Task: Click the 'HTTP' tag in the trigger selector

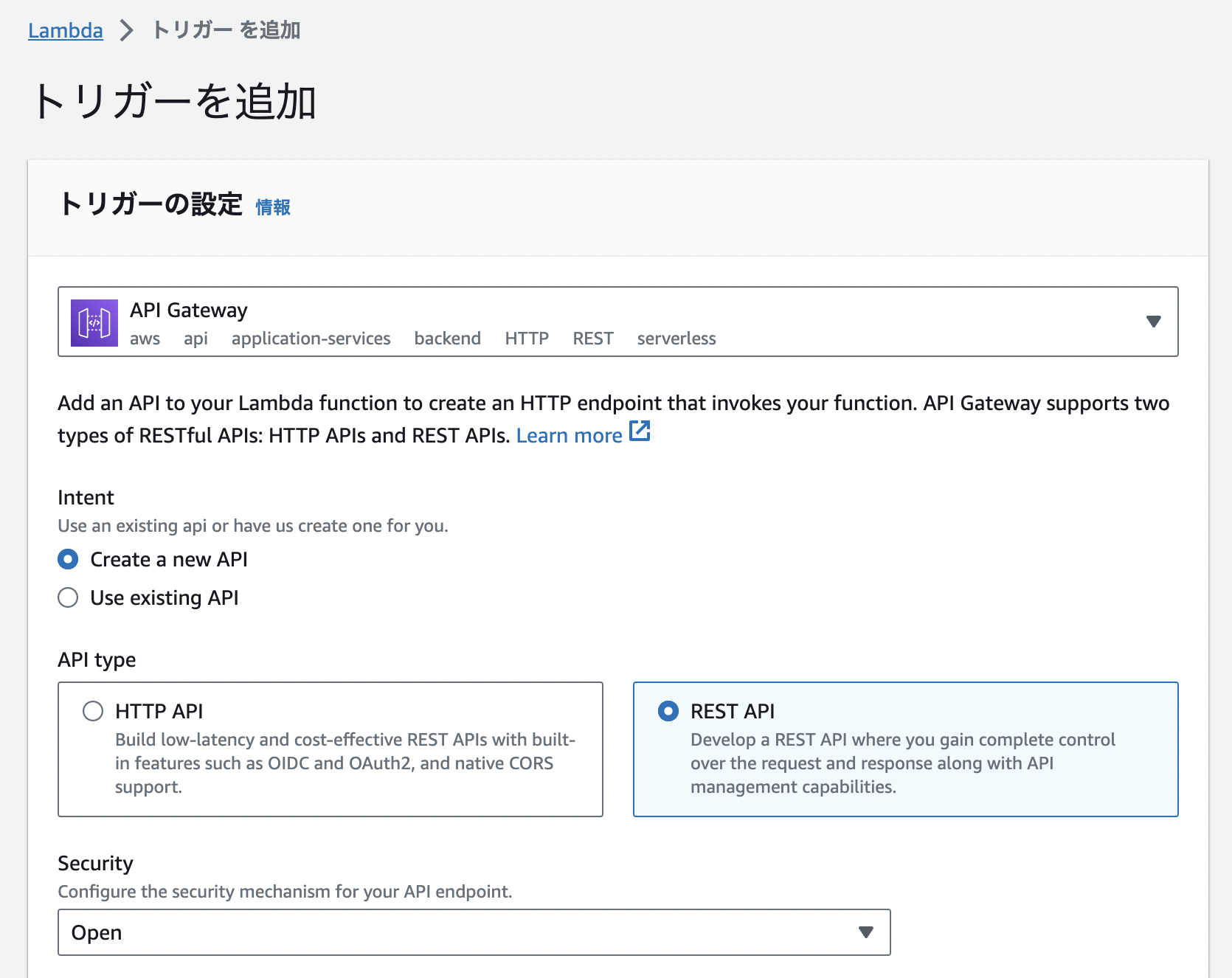Action: (527, 339)
